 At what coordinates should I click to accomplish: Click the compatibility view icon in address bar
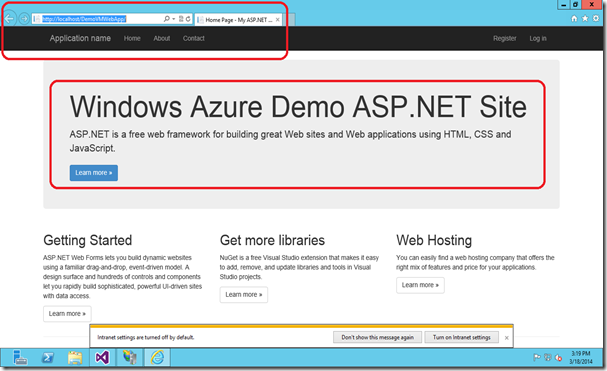pyautogui.click(x=181, y=19)
